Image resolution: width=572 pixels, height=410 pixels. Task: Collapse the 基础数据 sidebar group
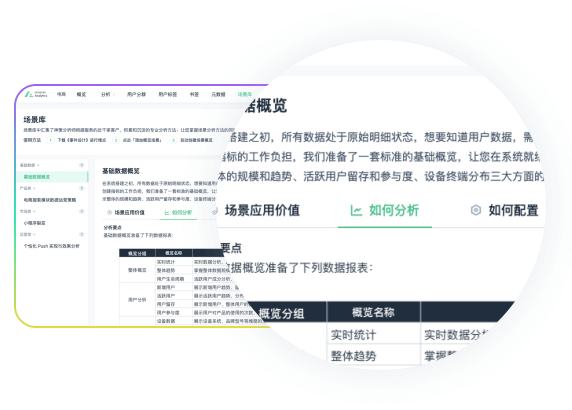pyautogui.click(x=30, y=165)
